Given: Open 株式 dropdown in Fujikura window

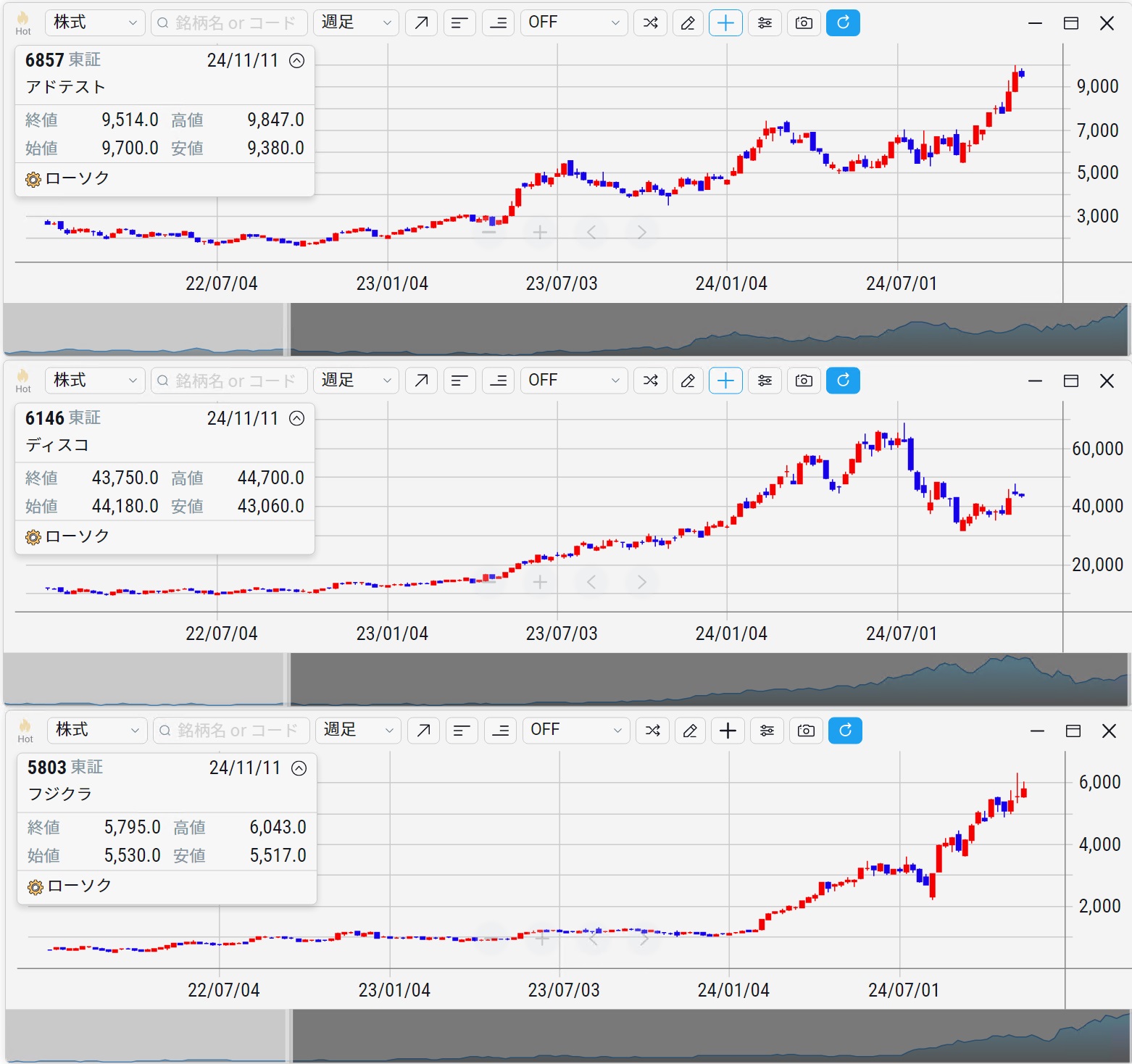Looking at the screenshot, I should [x=97, y=731].
